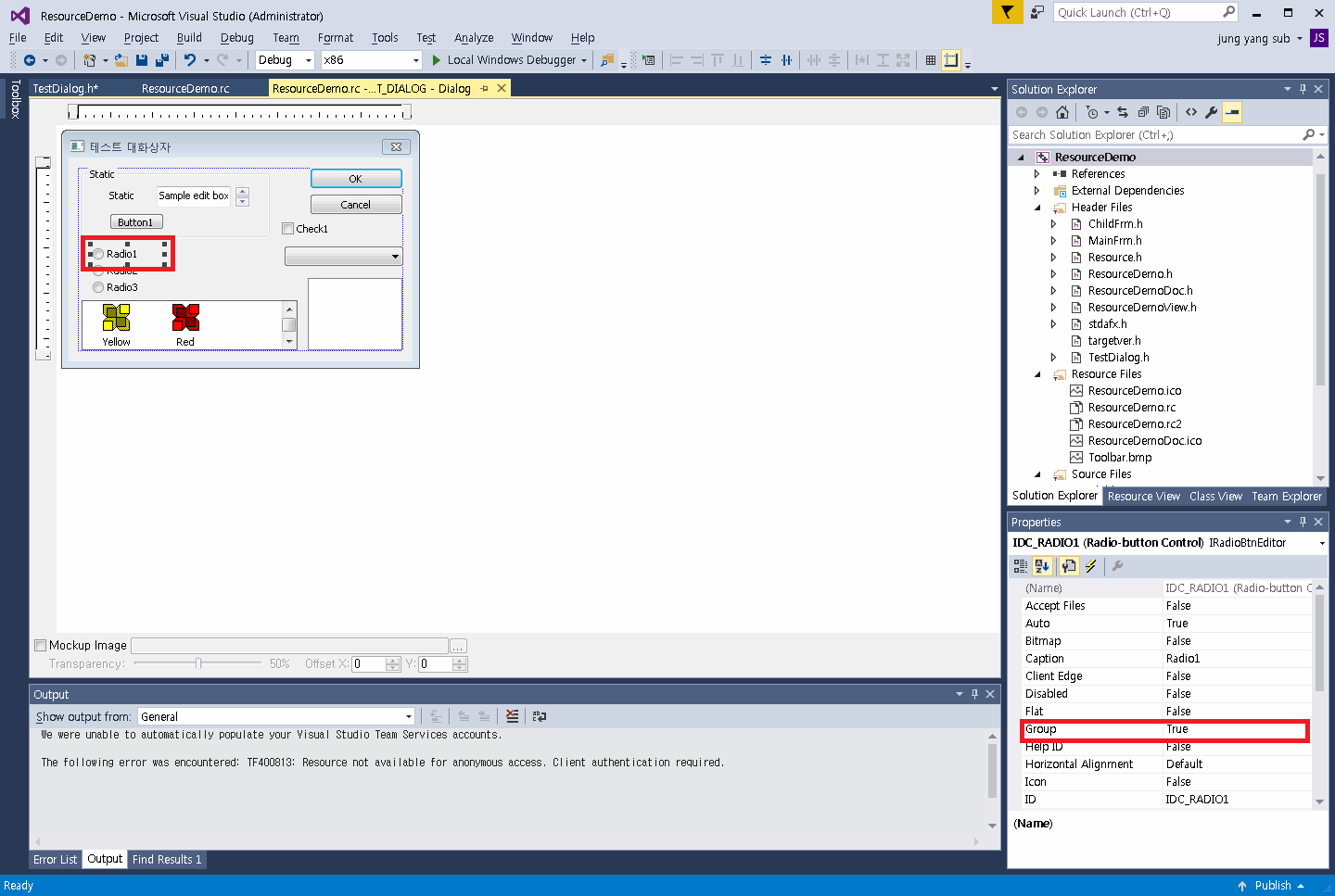Click the Toggle Grid icon in dialog toolbar
Viewport: 1335px width, 896px height.
[931, 60]
